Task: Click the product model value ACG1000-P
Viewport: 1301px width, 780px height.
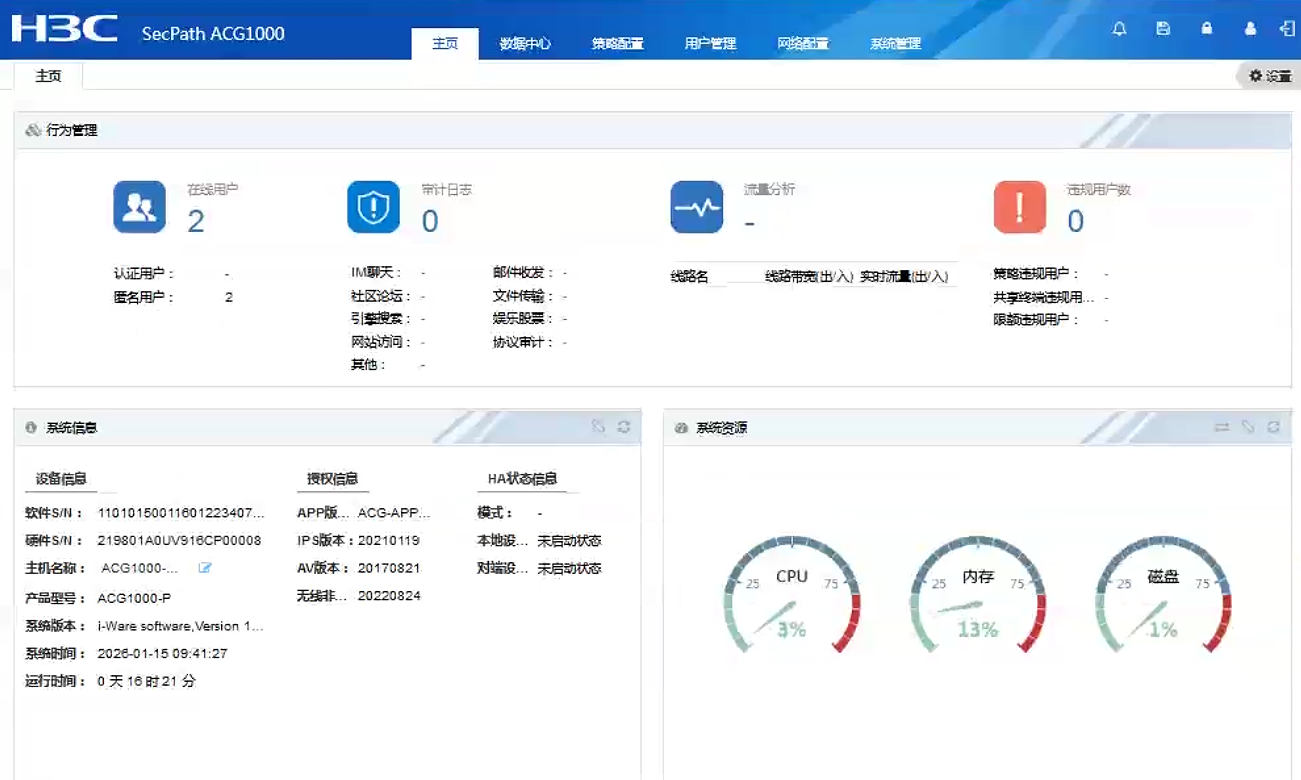Action: tap(134, 598)
